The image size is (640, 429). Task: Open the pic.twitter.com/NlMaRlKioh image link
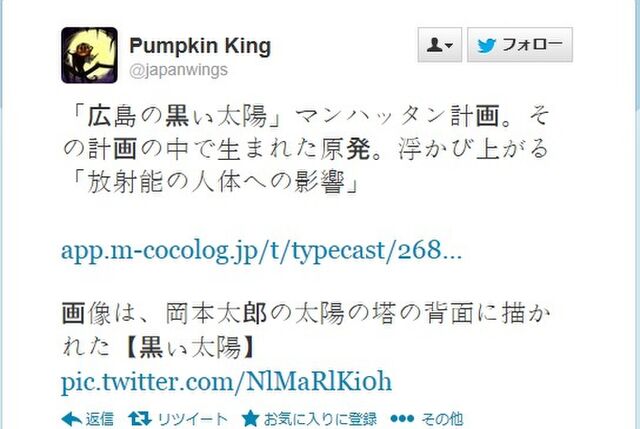pyautogui.click(x=226, y=381)
